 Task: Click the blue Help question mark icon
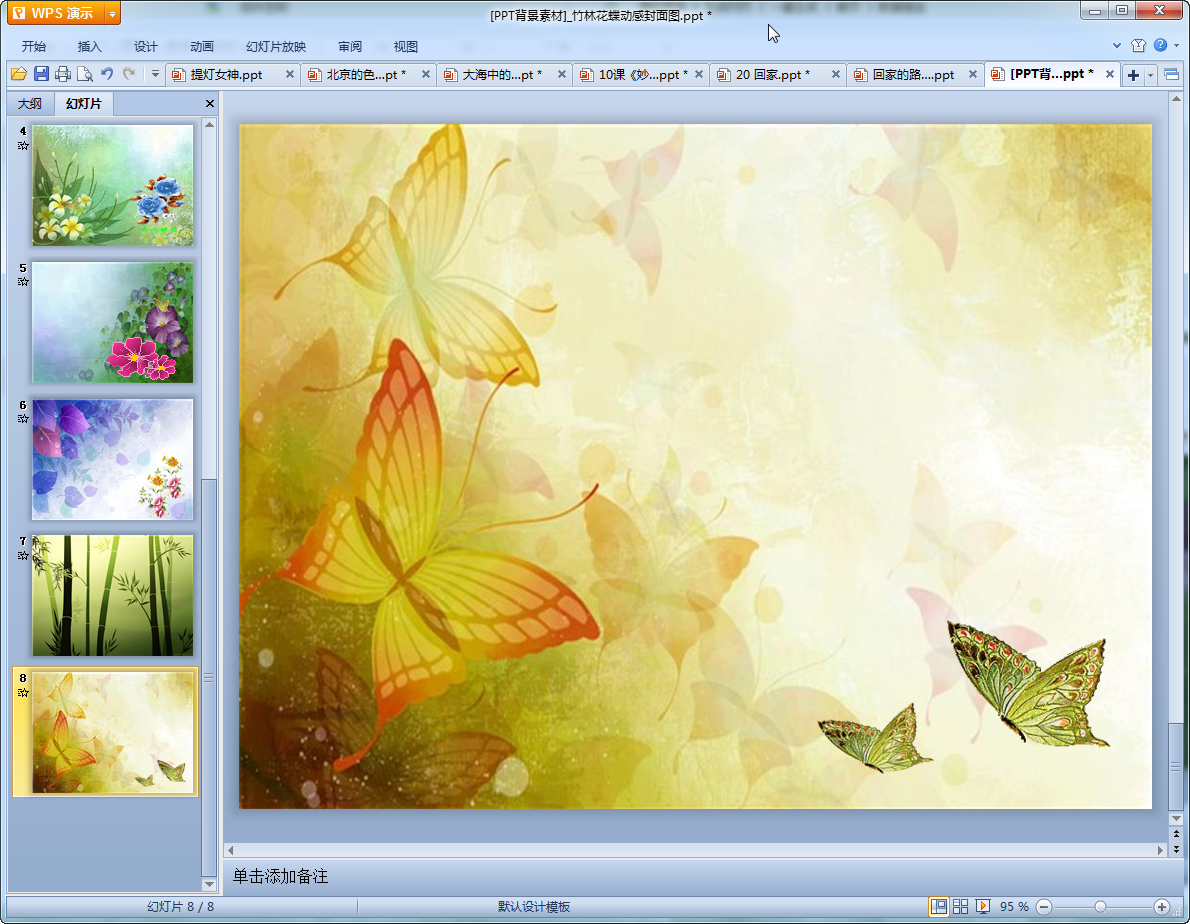(x=1160, y=46)
